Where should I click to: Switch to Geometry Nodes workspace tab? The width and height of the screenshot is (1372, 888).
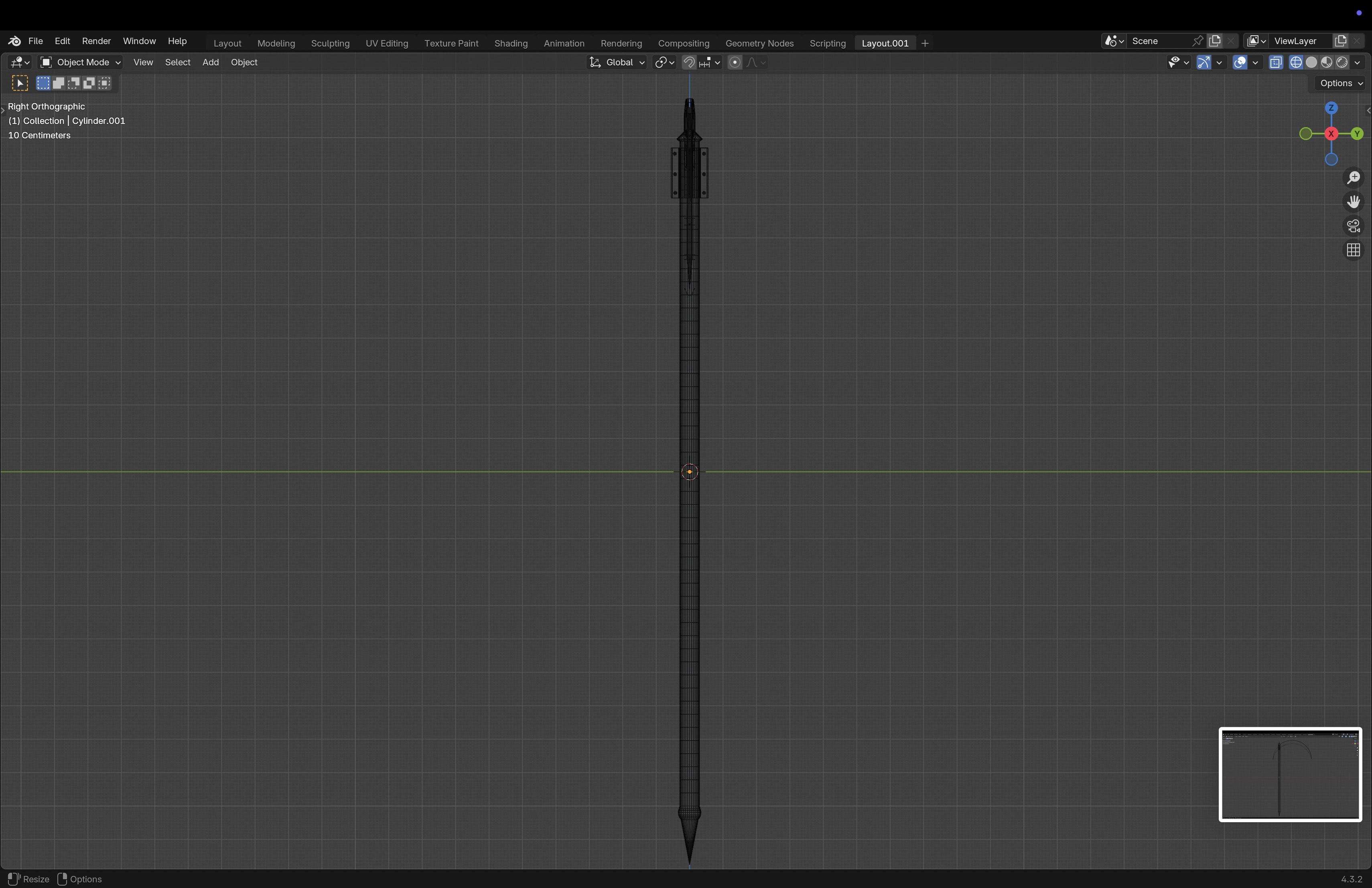click(759, 43)
